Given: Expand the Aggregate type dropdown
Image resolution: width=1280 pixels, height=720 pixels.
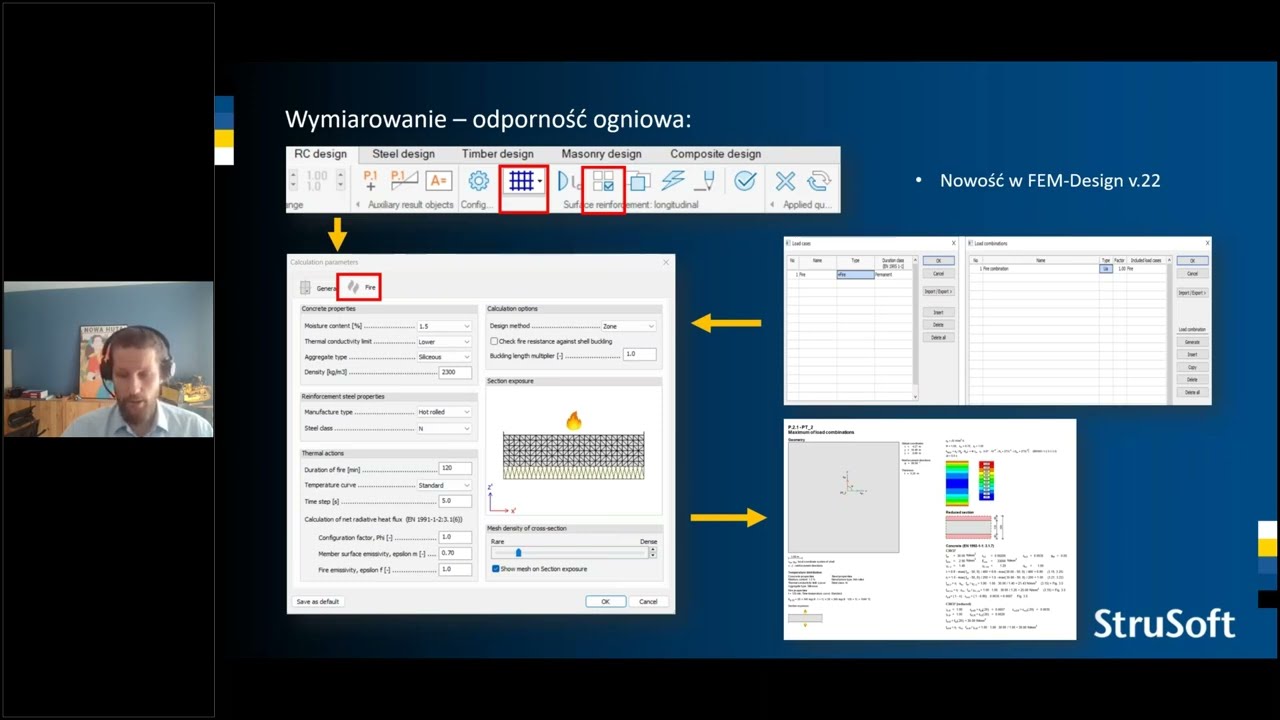Looking at the screenshot, I should pyautogui.click(x=444, y=356).
